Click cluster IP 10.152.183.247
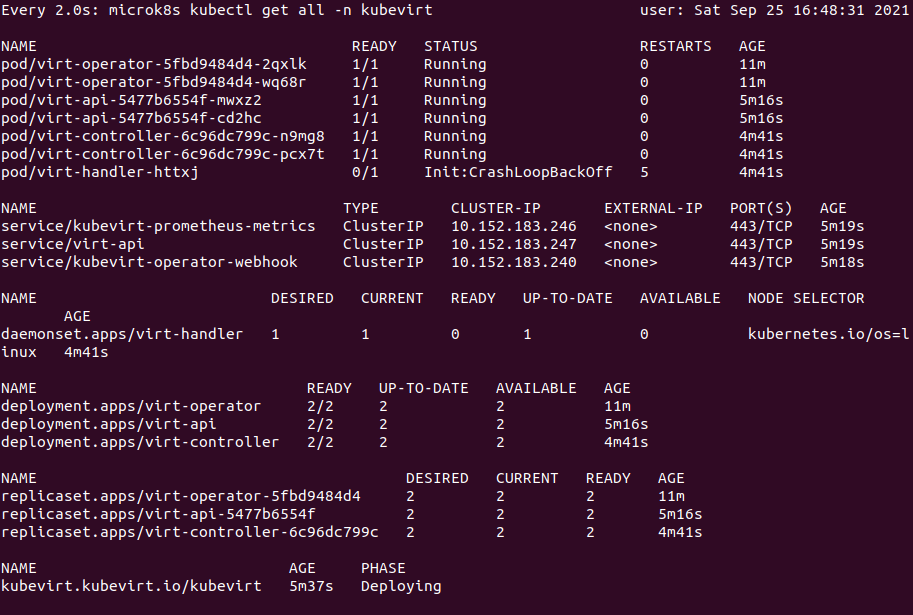Screen dimensions: 913x615 (x=514, y=245)
